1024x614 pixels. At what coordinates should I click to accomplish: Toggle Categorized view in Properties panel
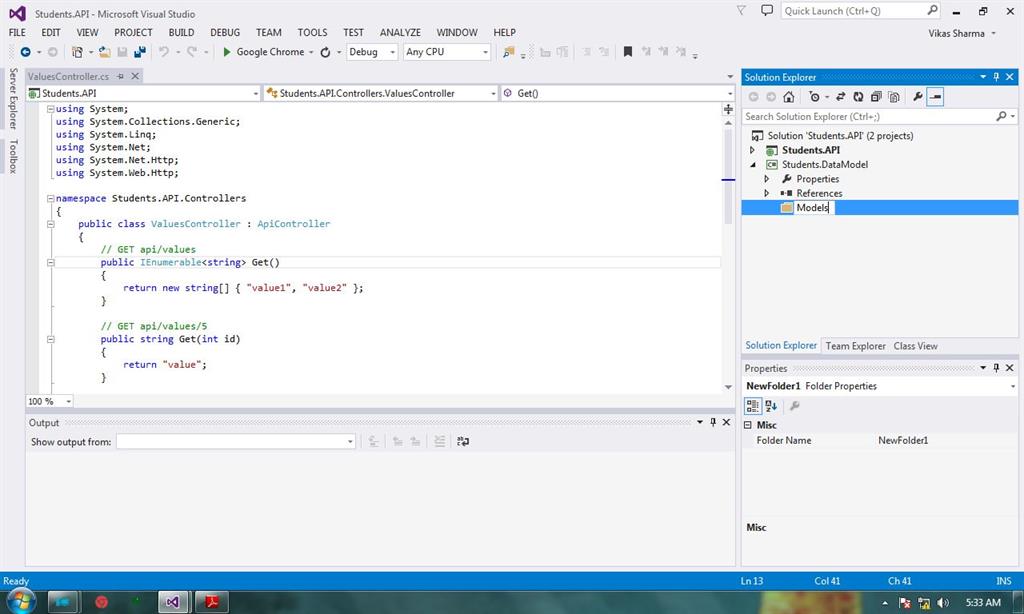752,406
